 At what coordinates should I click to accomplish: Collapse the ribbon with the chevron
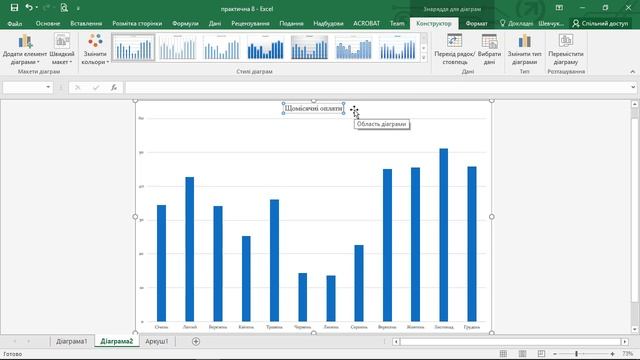(x=632, y=71)
